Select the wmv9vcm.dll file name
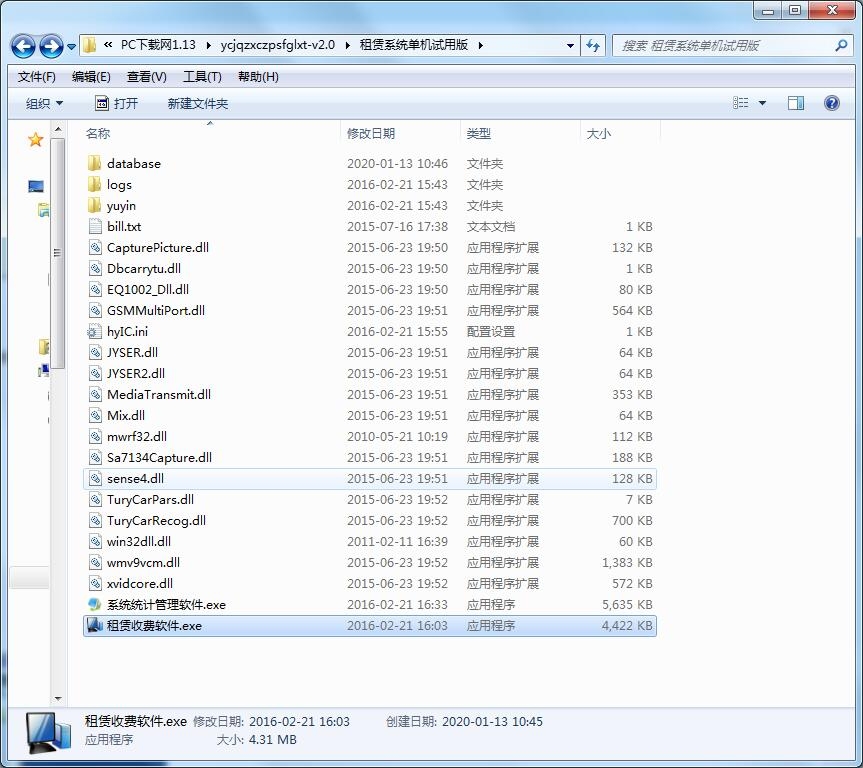 tap(143, 562)
